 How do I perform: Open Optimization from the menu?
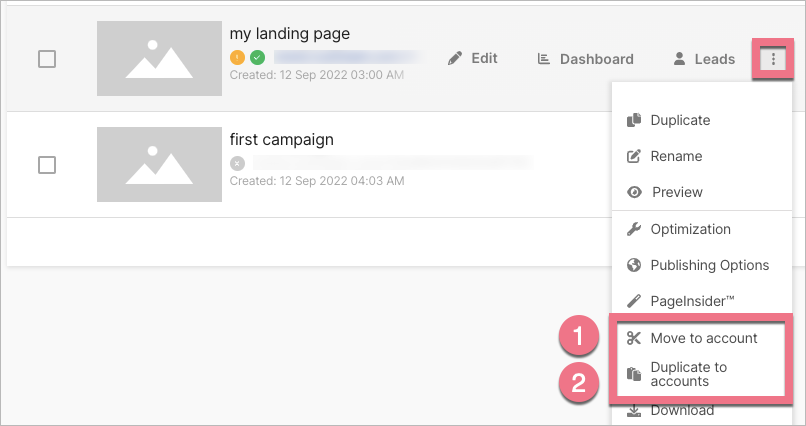[x=690, y=229]
